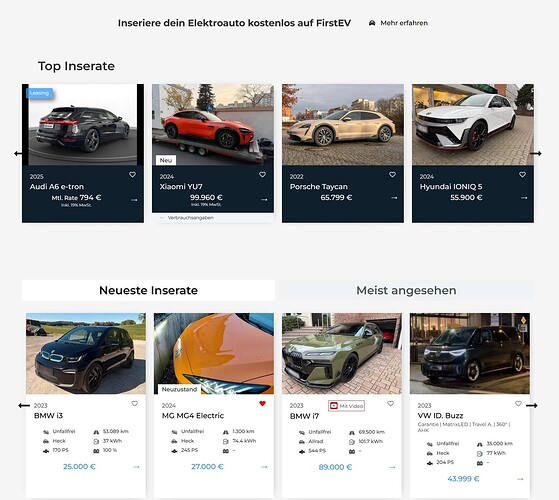Open the MG MG4 Electric photo

[x=214, y=354]
